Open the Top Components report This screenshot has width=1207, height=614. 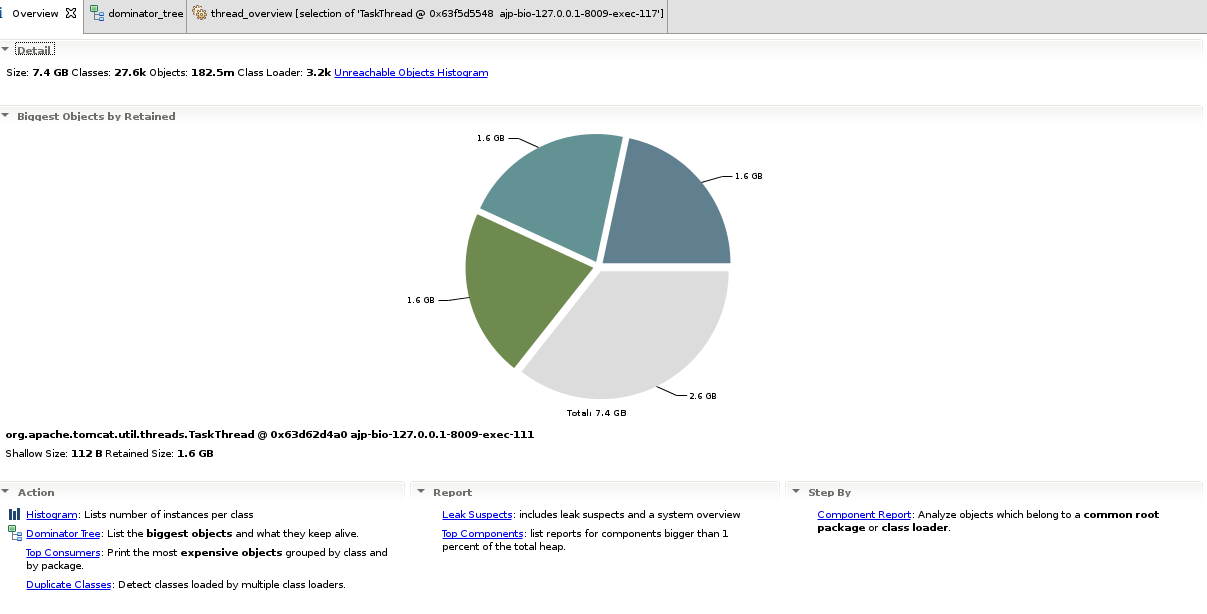pos(483,534)
